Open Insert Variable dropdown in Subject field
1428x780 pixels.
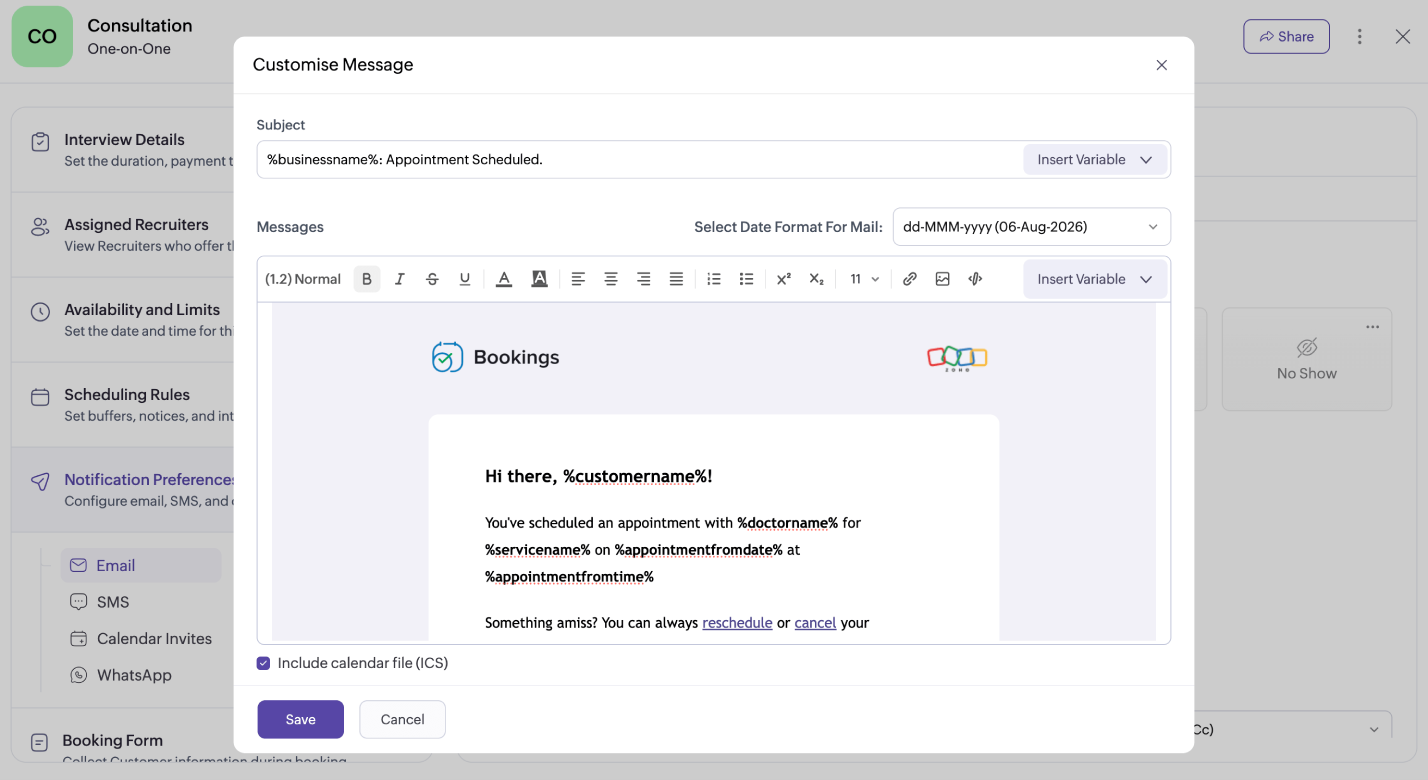(x=1095, y=160)
